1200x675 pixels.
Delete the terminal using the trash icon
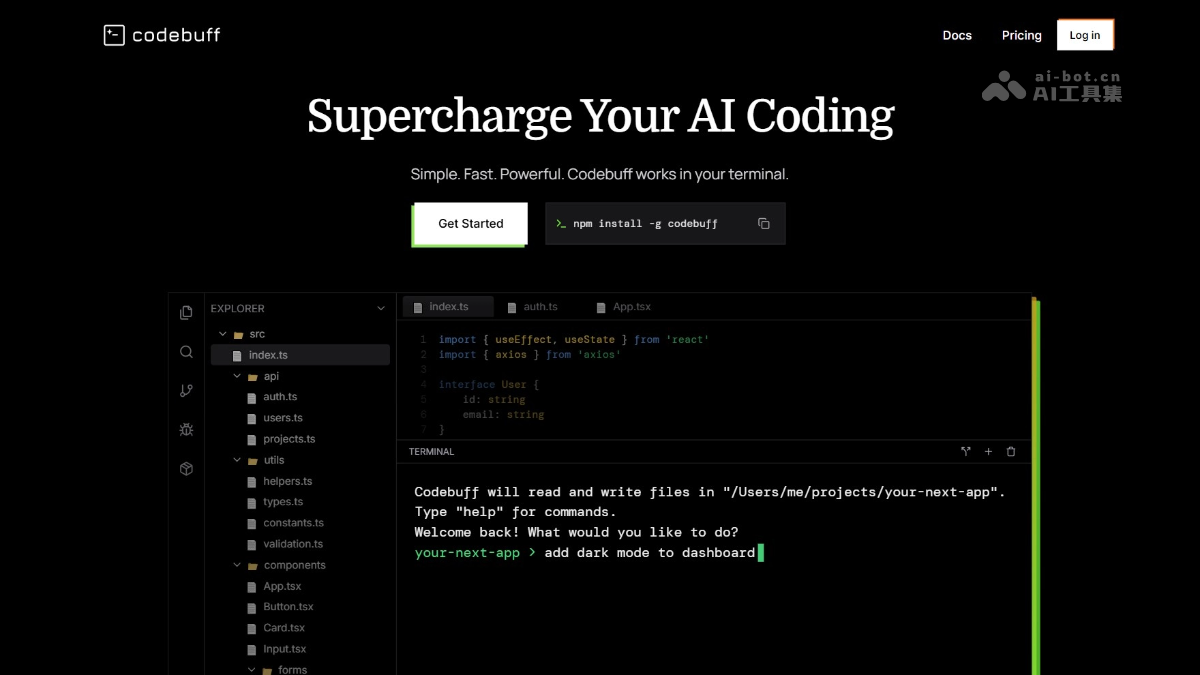pyautogui.click(x=1011, y=451)
